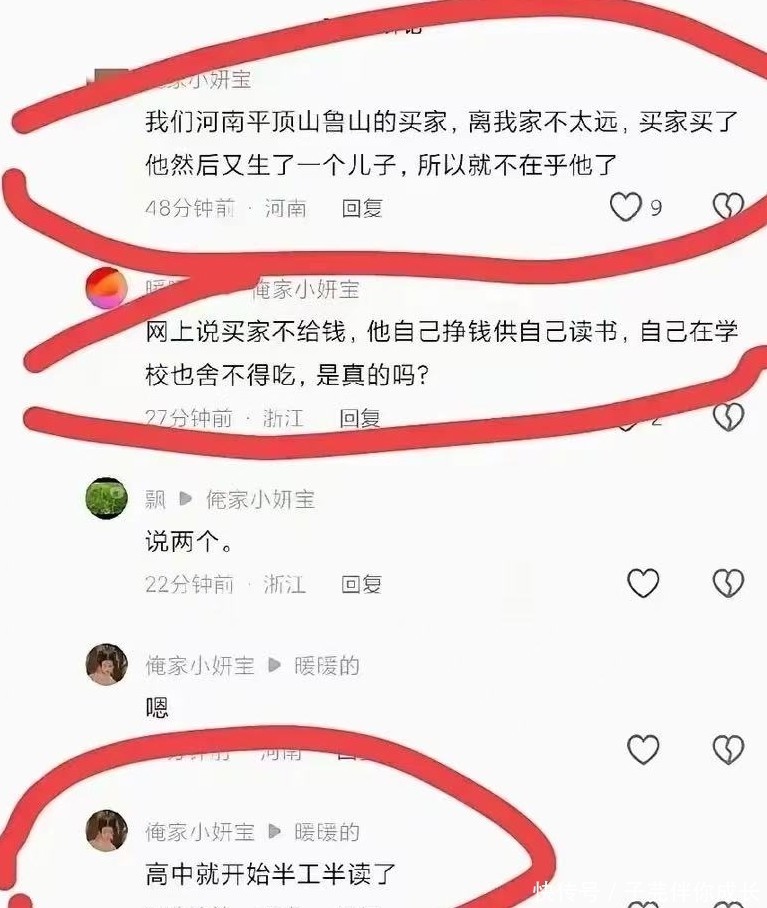The image size is (767, 908).
Task: Like the '说两个。' comment
Action: point(643,583)
